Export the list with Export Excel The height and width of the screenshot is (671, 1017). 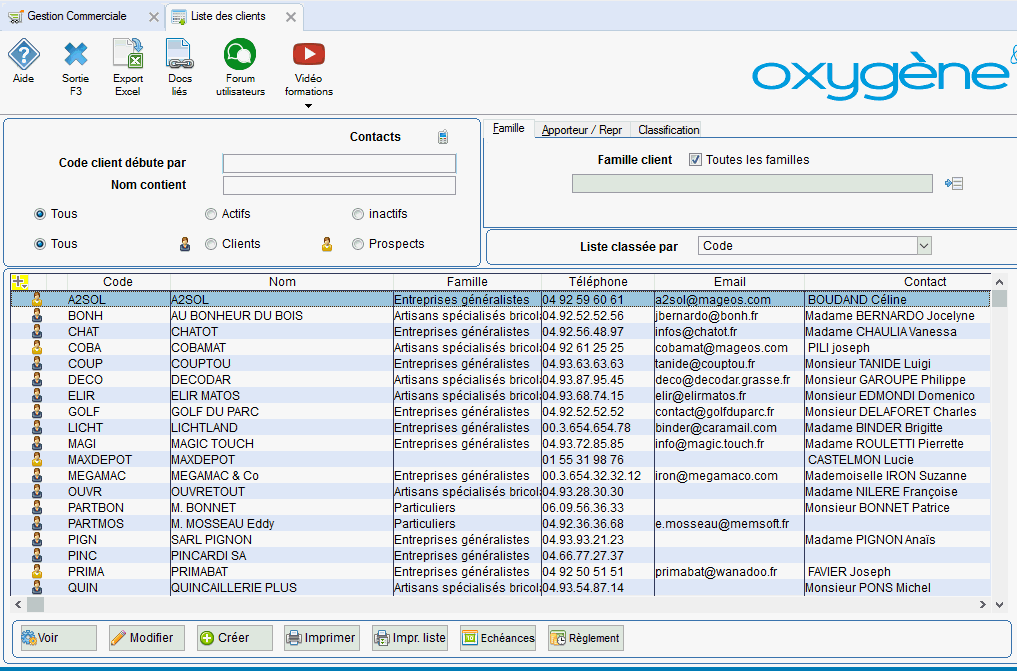coord(128,54)
